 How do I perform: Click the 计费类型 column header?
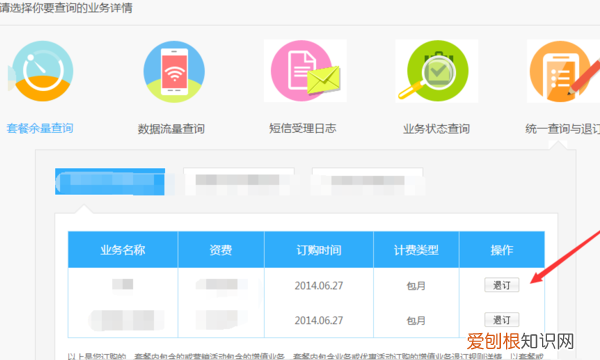click(416, 250)
